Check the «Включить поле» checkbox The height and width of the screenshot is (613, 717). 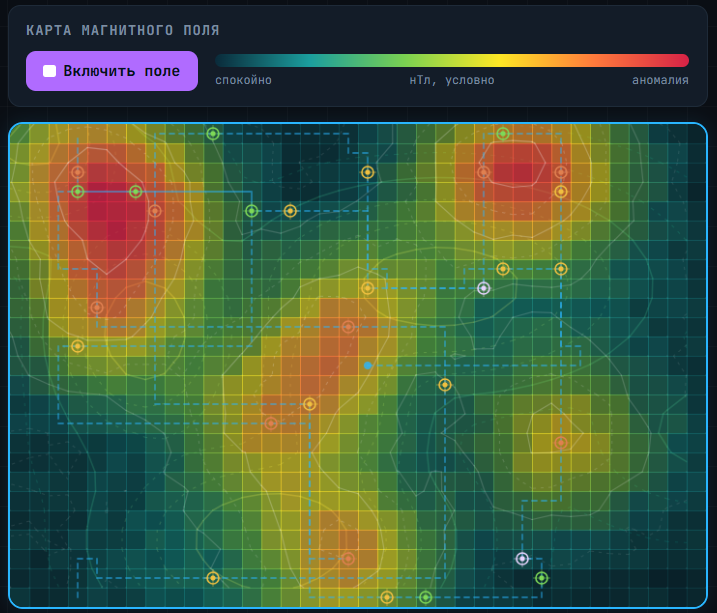[x=49, y=71]
